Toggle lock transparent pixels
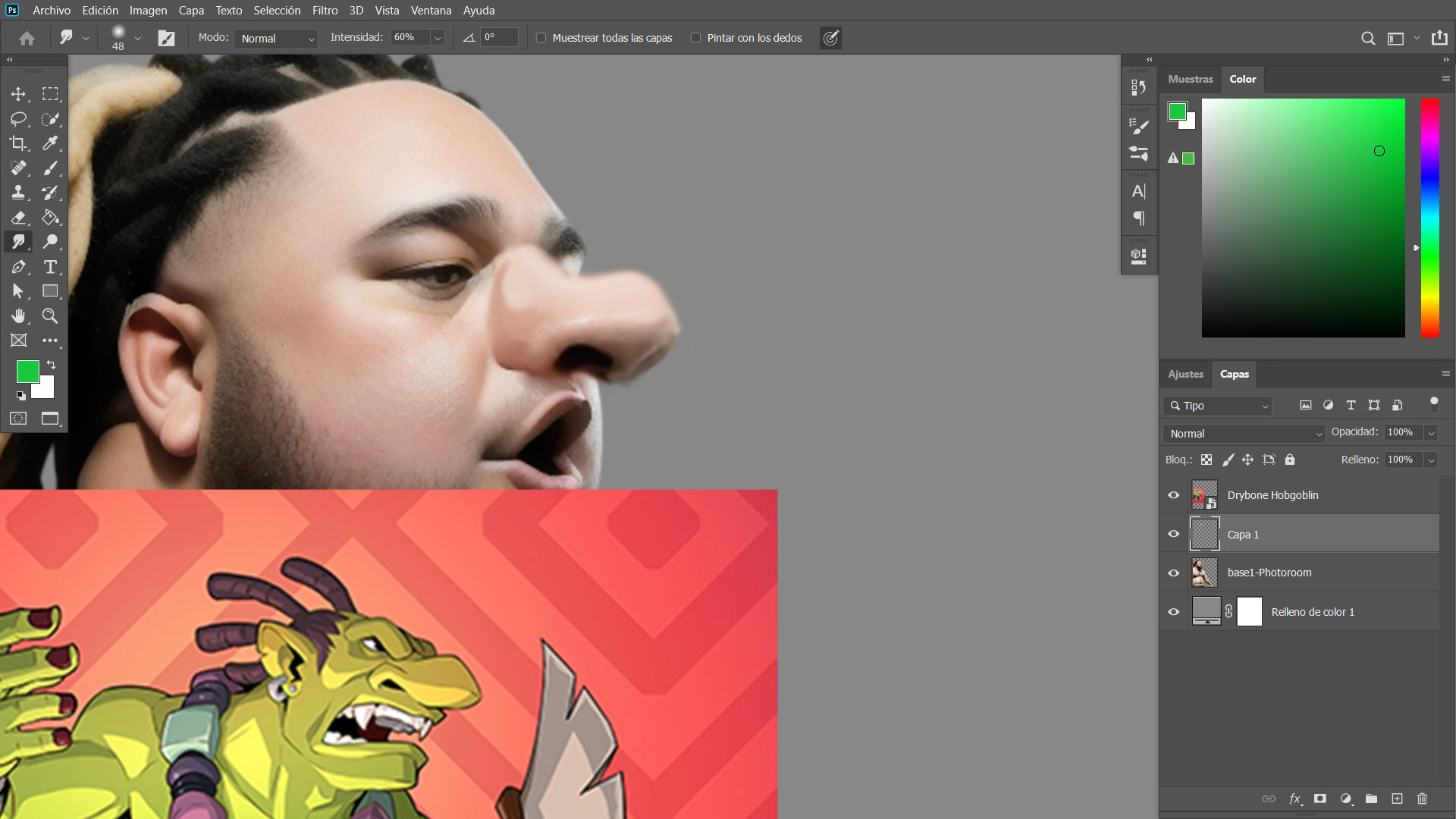This screenshot has height=819, width=1456. coord(1207,460)
